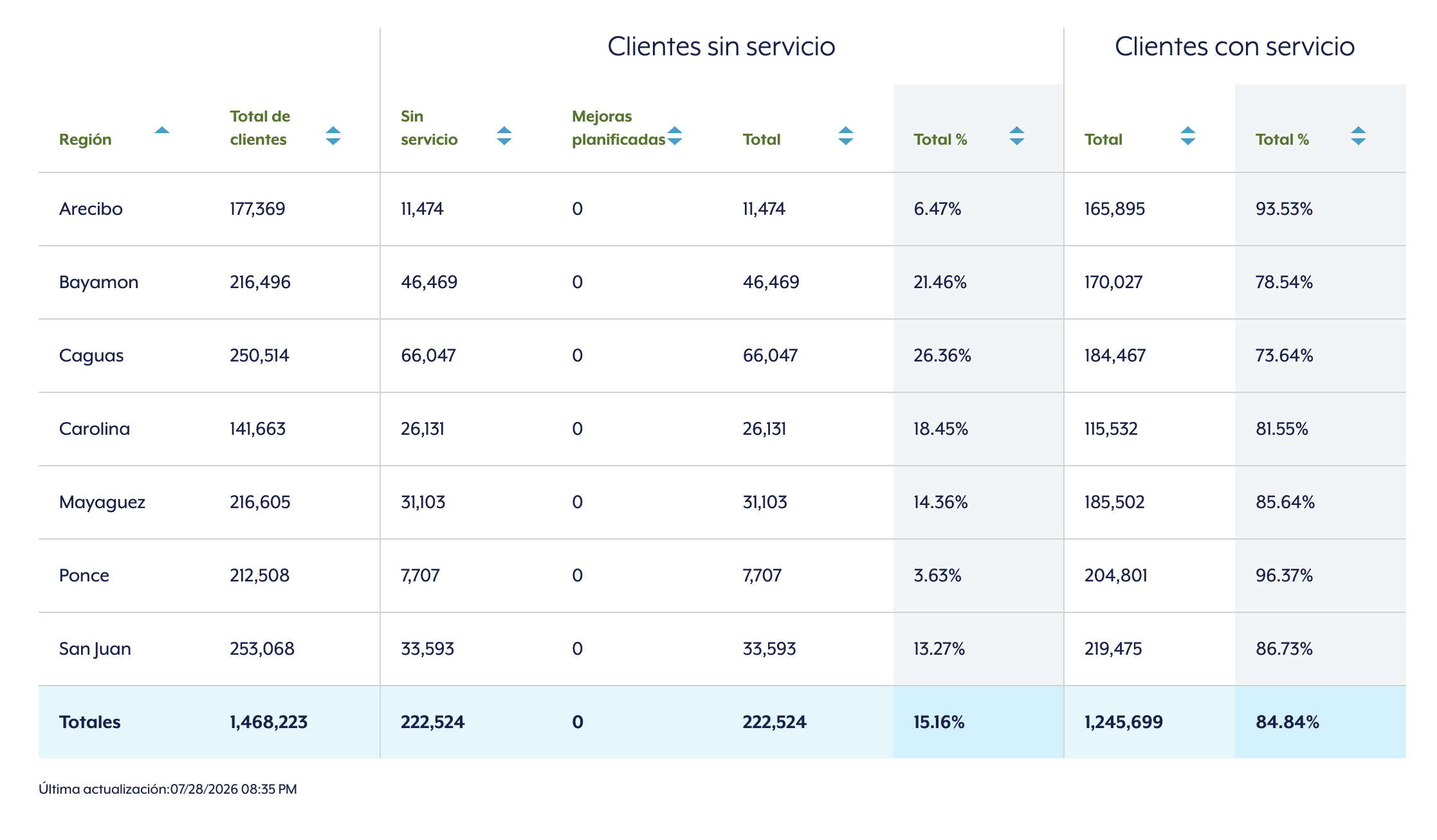The image size is (1437, 840).
Task: Click total with-service percentage 84.84%
Action: (1287, 722)
